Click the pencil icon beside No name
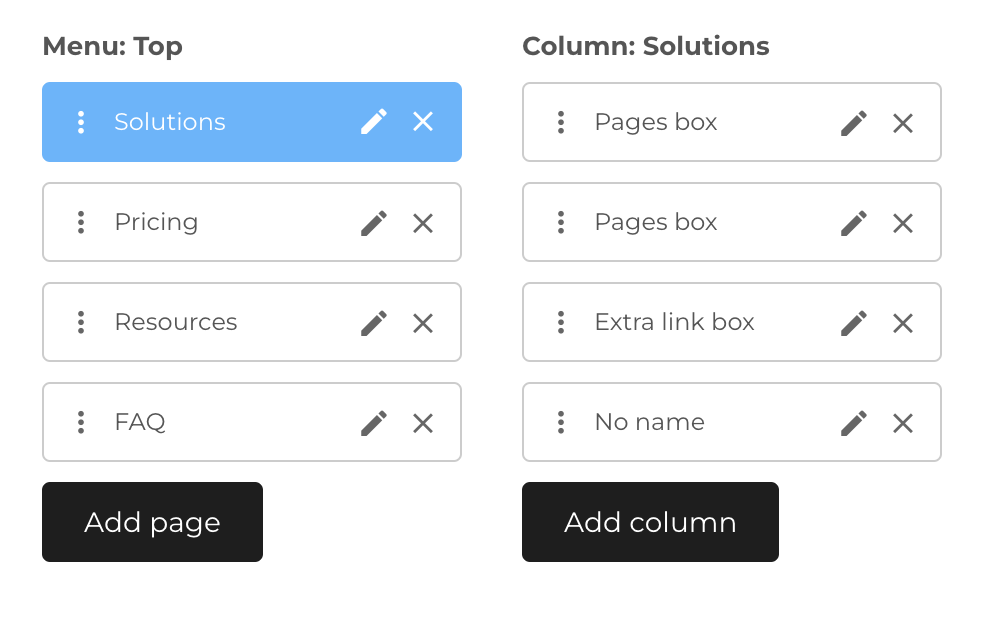This screenshot has height=632, width=990. coord(853,422)
